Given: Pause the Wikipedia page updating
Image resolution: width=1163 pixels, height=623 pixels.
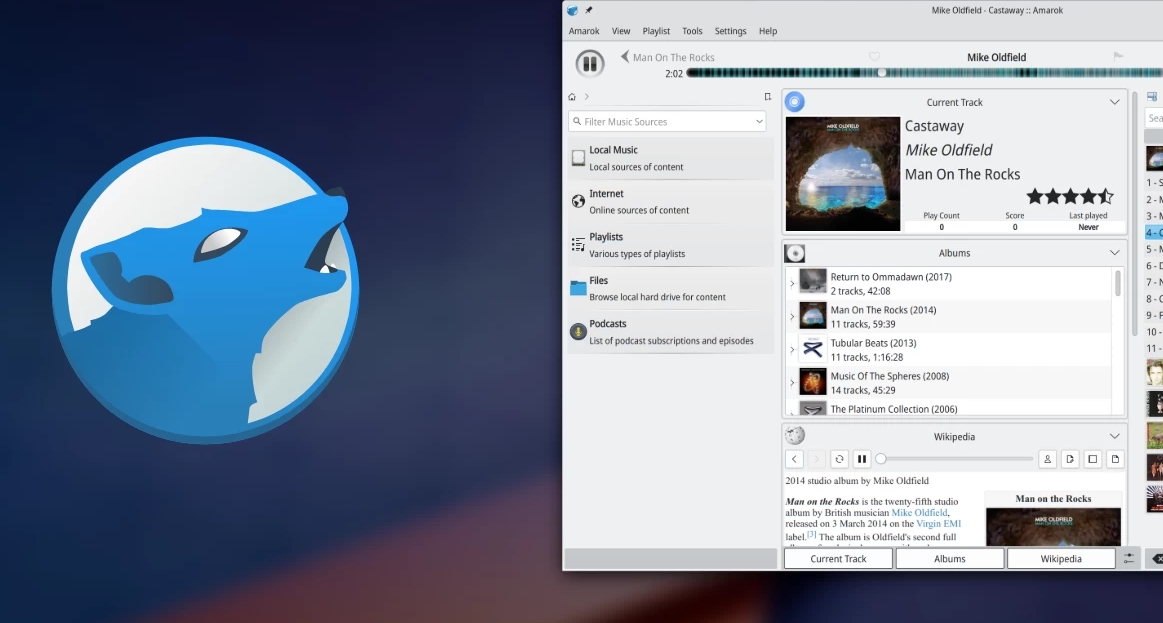Looking at the screenshot, I should (861, 459).
